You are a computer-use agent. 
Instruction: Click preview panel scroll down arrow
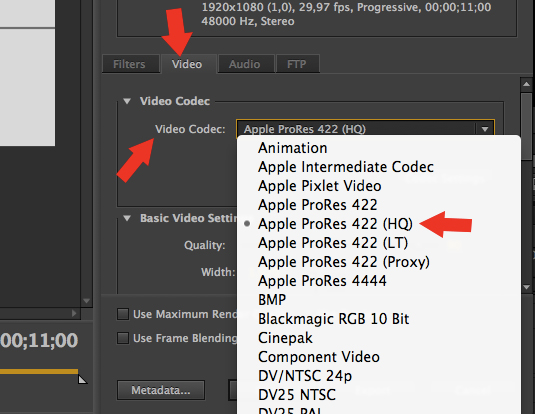click(x=86, y=301)
